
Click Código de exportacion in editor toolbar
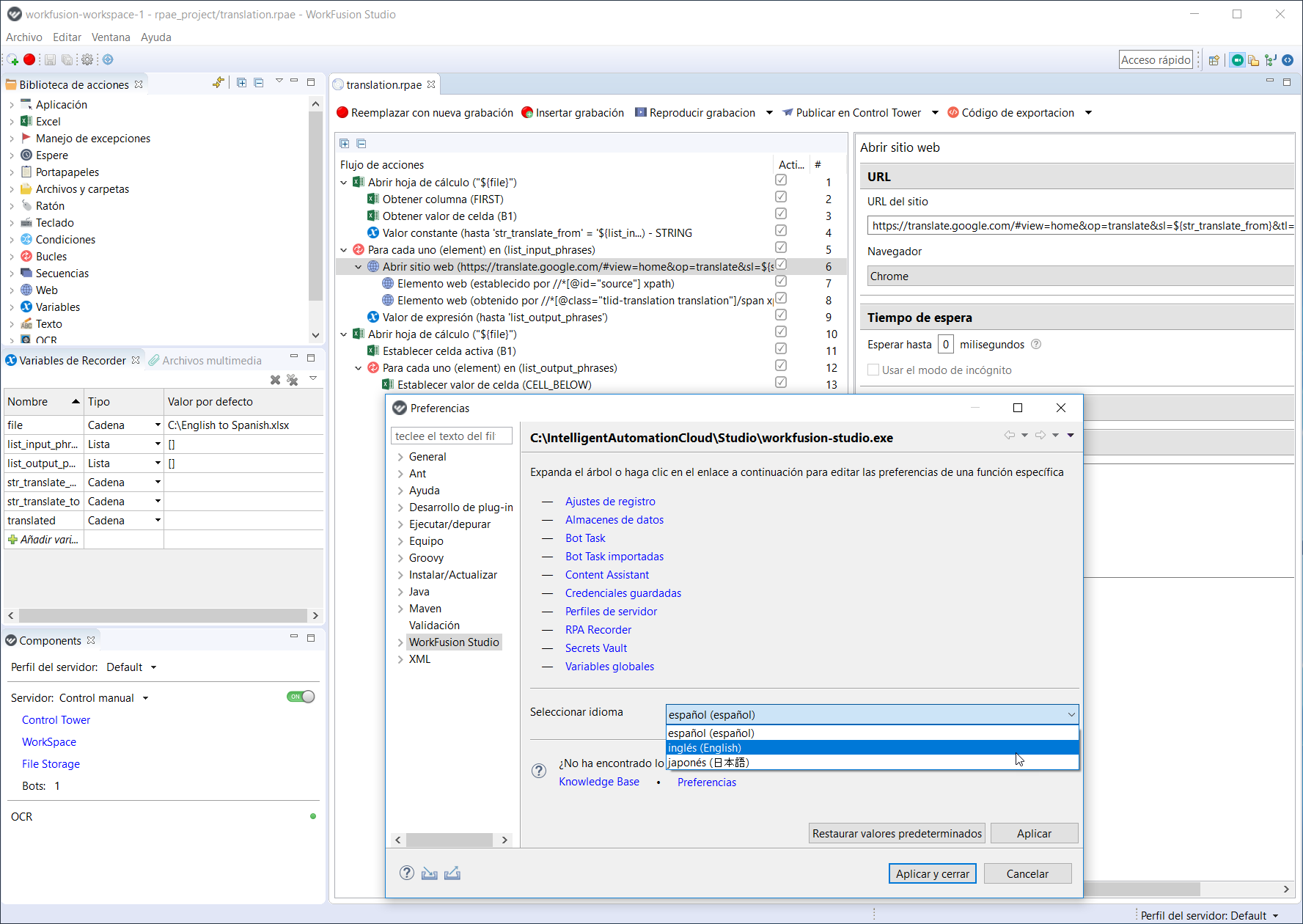coord(1010,113)
